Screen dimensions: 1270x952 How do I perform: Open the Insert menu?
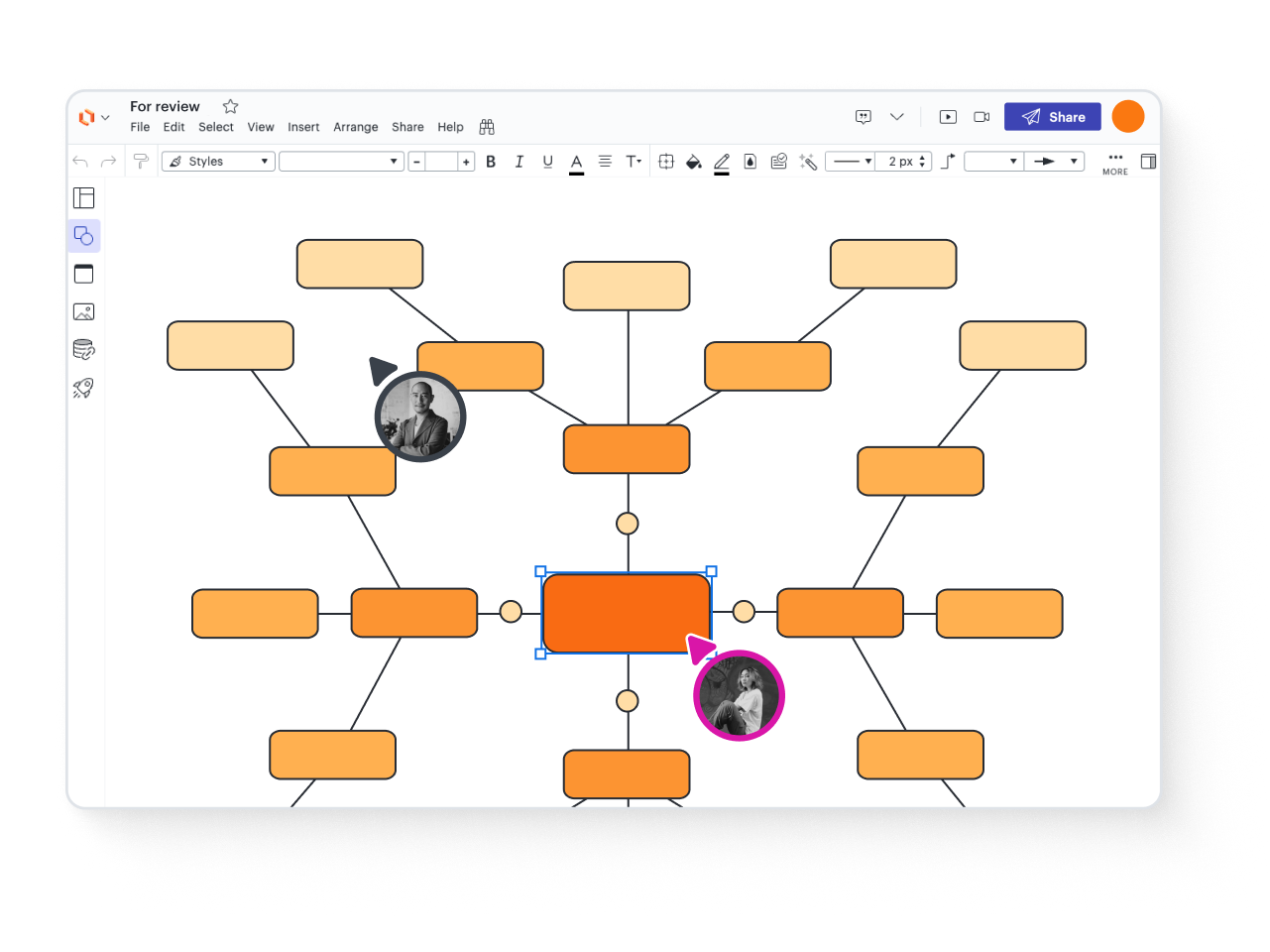tap(303, 127)
